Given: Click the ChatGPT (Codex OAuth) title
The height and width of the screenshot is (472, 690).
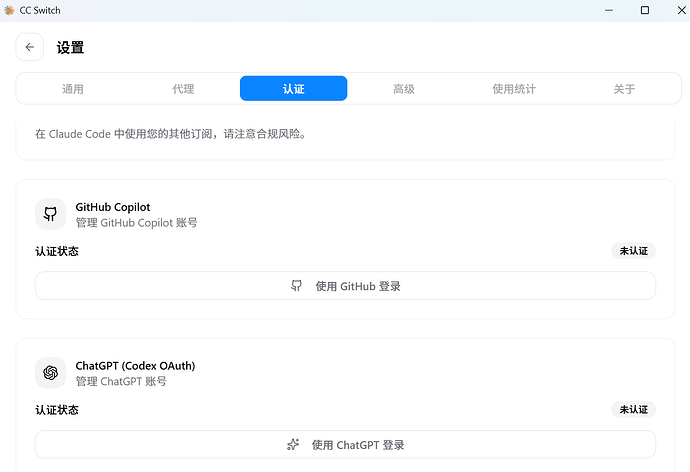Looking at the screenshot, I should [135, 366].
